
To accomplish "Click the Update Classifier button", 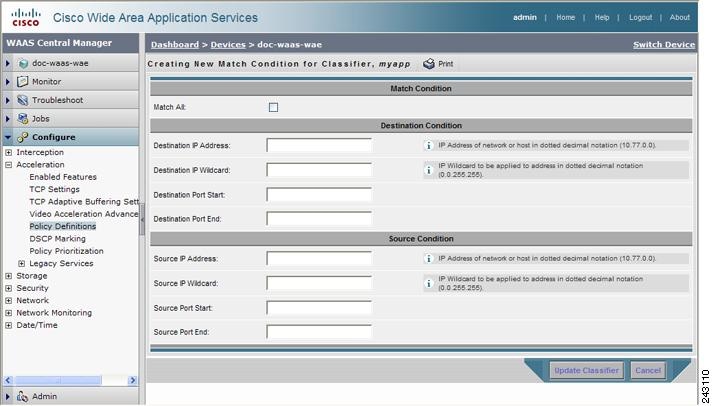I will tap(587, 371).
